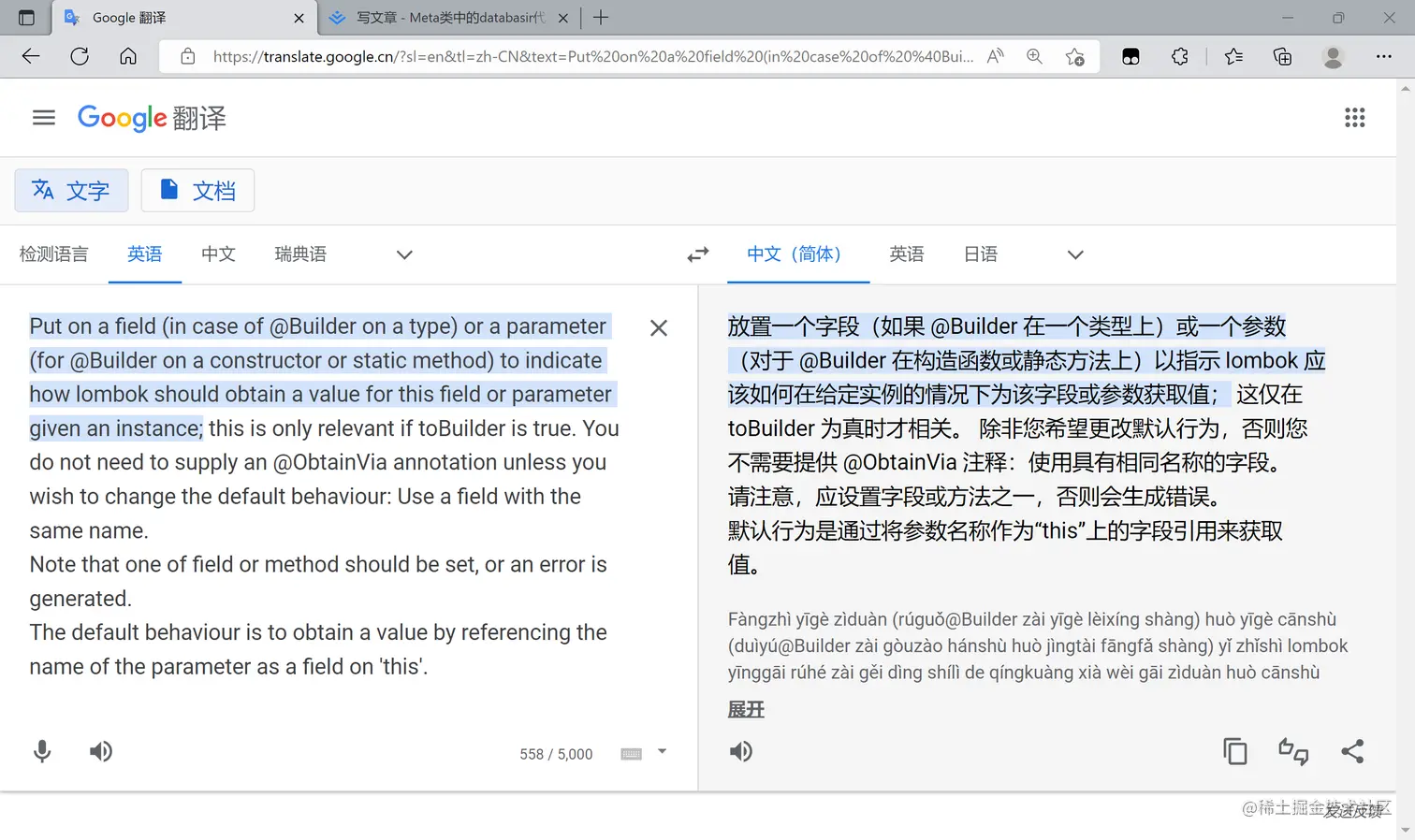Toggle read aloud in the address bar
The width and height of the screenshot is (1415, 840).
coord(996,56)
